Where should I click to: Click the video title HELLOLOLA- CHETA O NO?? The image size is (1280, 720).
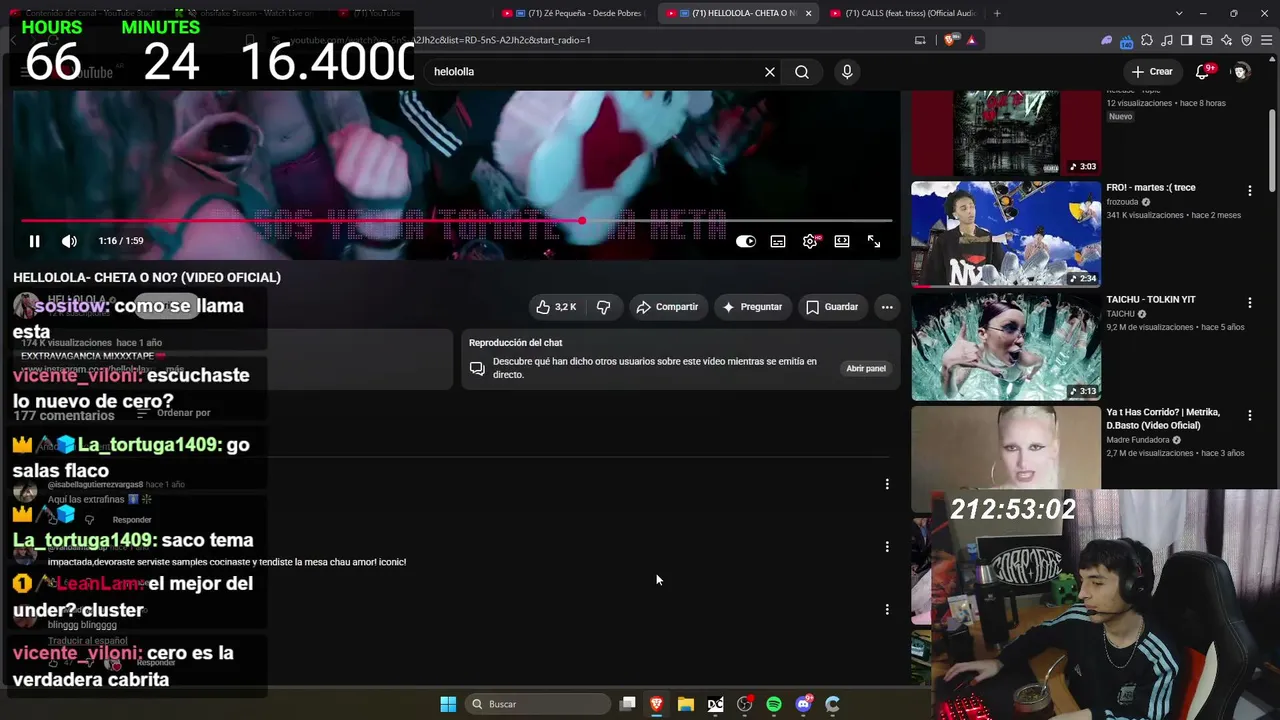(x=147, y=277)
